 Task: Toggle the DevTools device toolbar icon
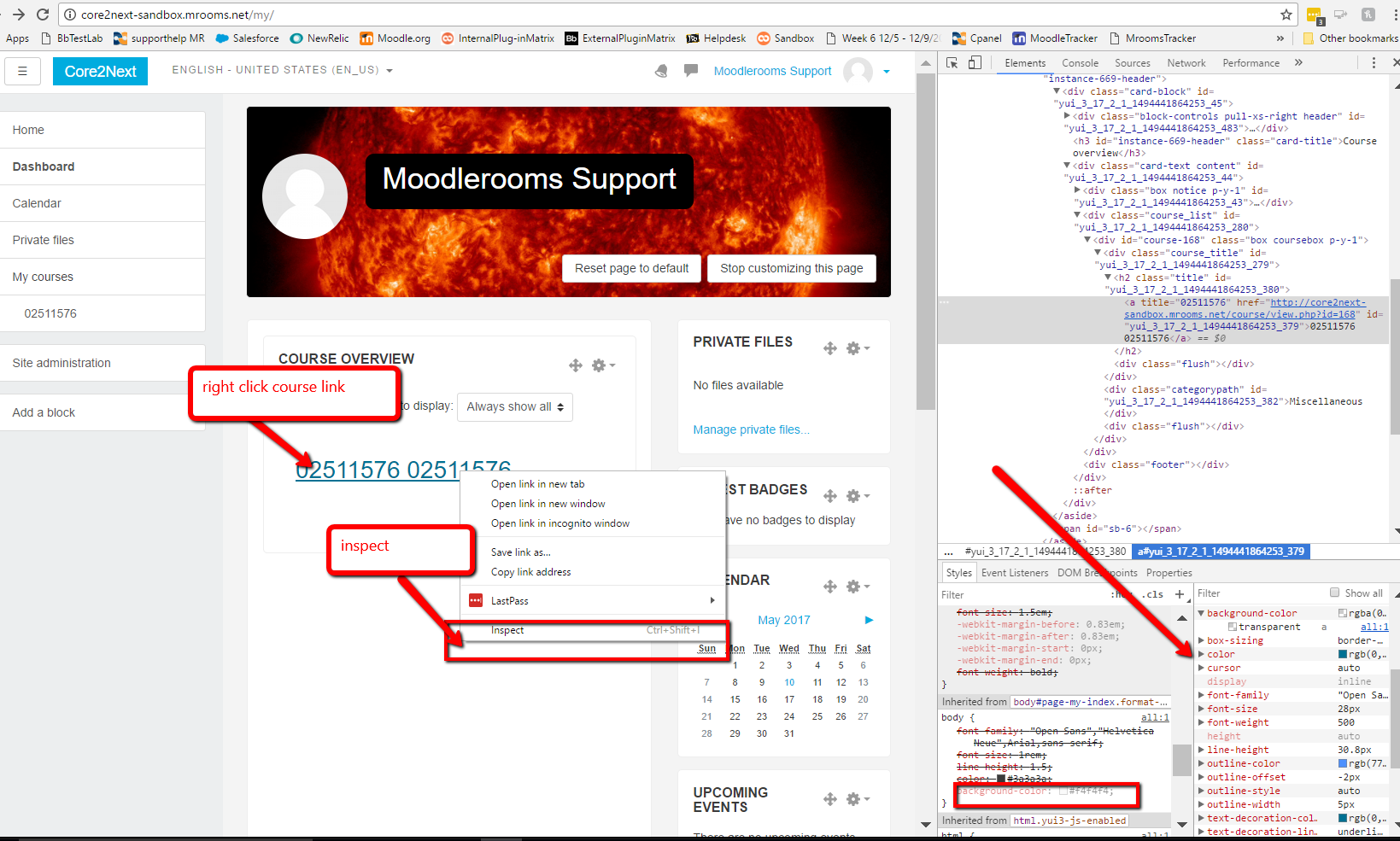[x=975, y=62]
